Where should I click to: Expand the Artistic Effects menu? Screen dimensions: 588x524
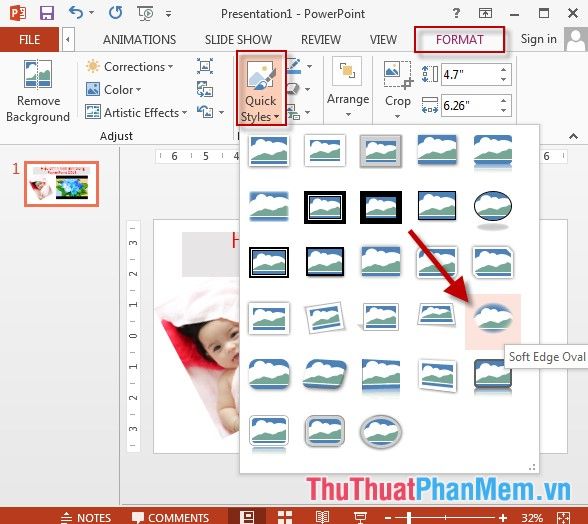[x=136, y=113]
